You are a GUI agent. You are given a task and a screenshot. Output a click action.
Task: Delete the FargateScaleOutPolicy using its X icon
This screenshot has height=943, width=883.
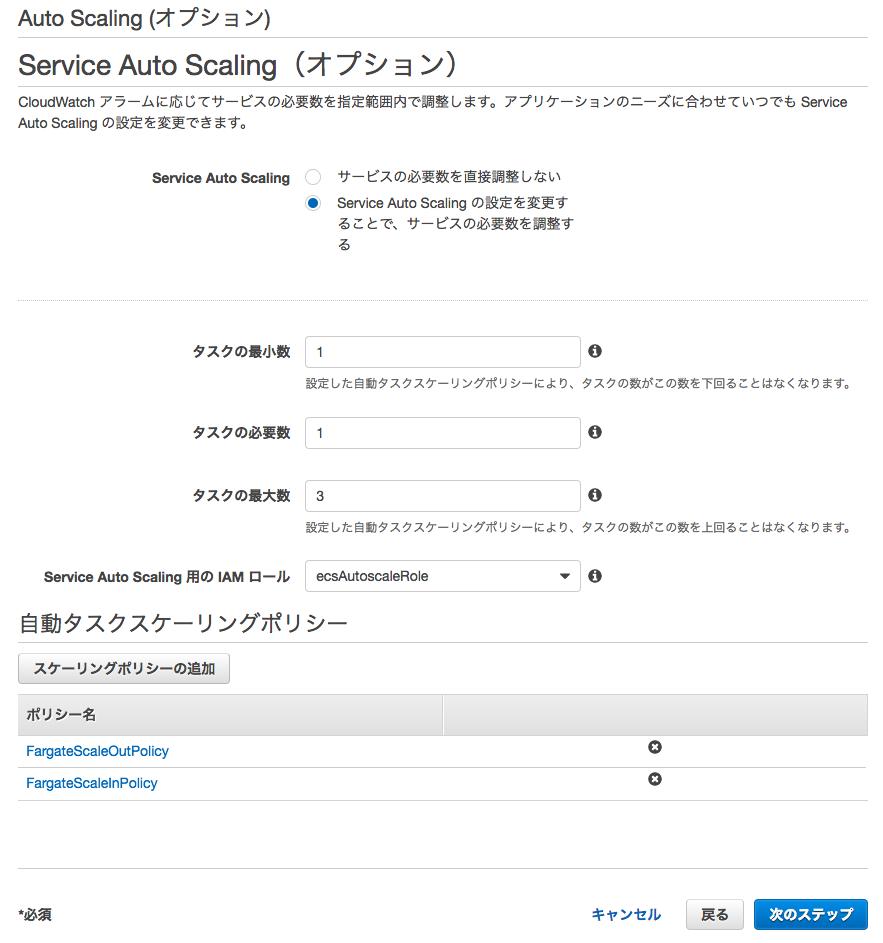pyautogui.click(x=655, y=747)
